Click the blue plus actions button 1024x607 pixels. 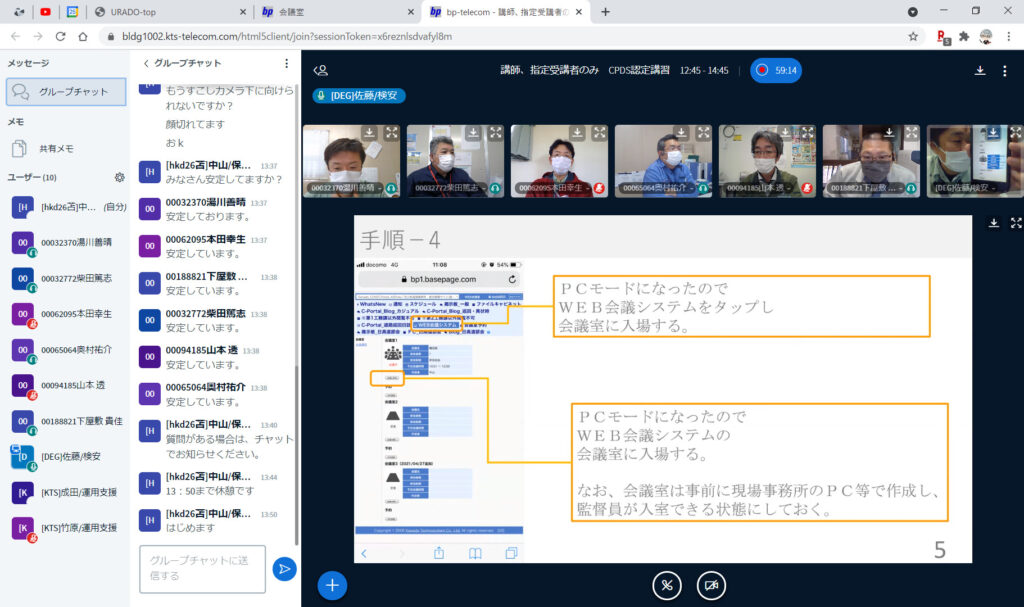click(332, 585)
